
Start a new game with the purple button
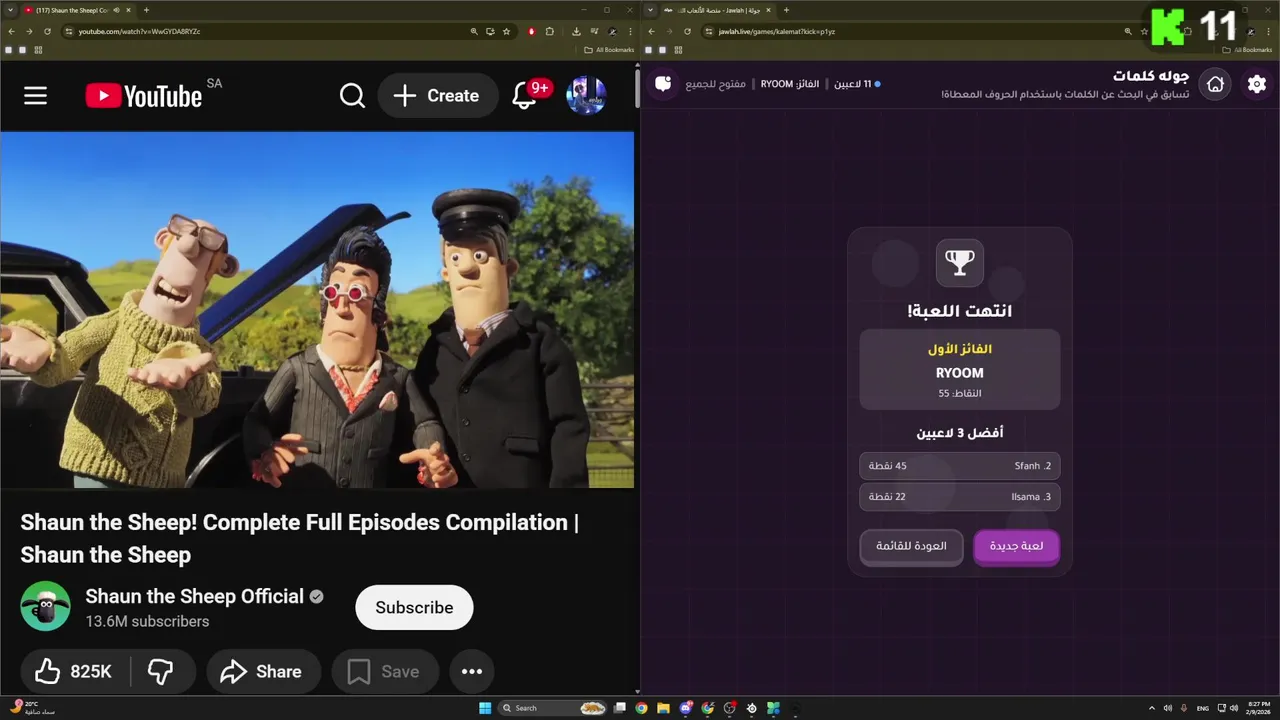[x=1016, y=546]
